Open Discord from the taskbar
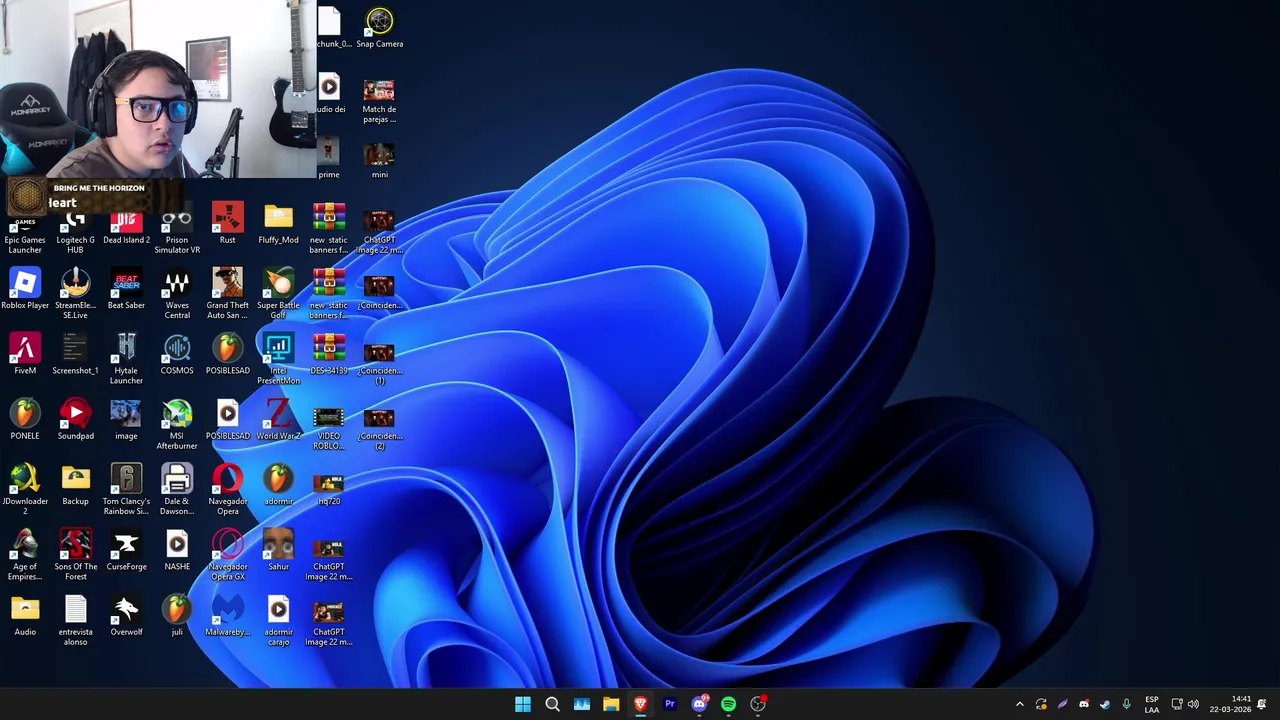The image size is (1280, 720). (x=699, y=704)
